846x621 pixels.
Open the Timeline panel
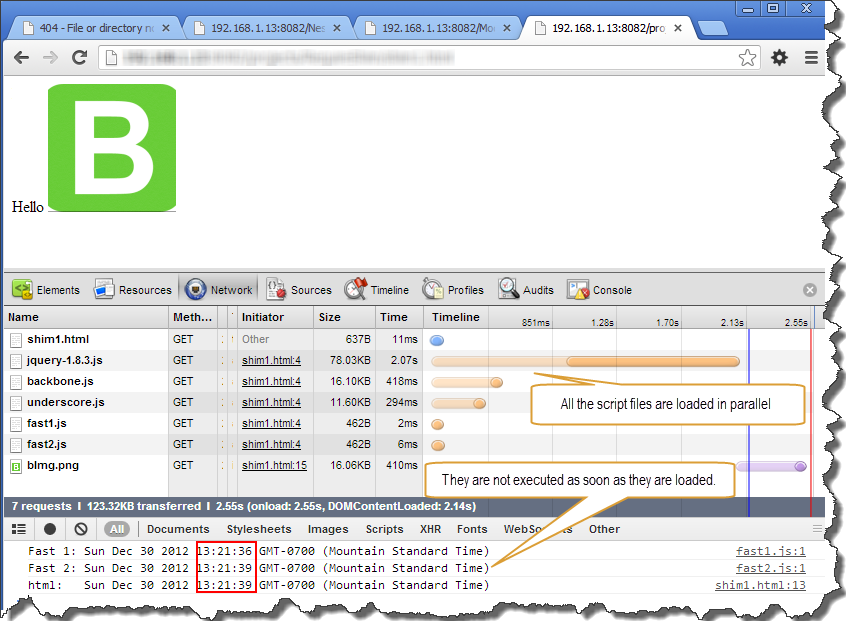(377, 290)
